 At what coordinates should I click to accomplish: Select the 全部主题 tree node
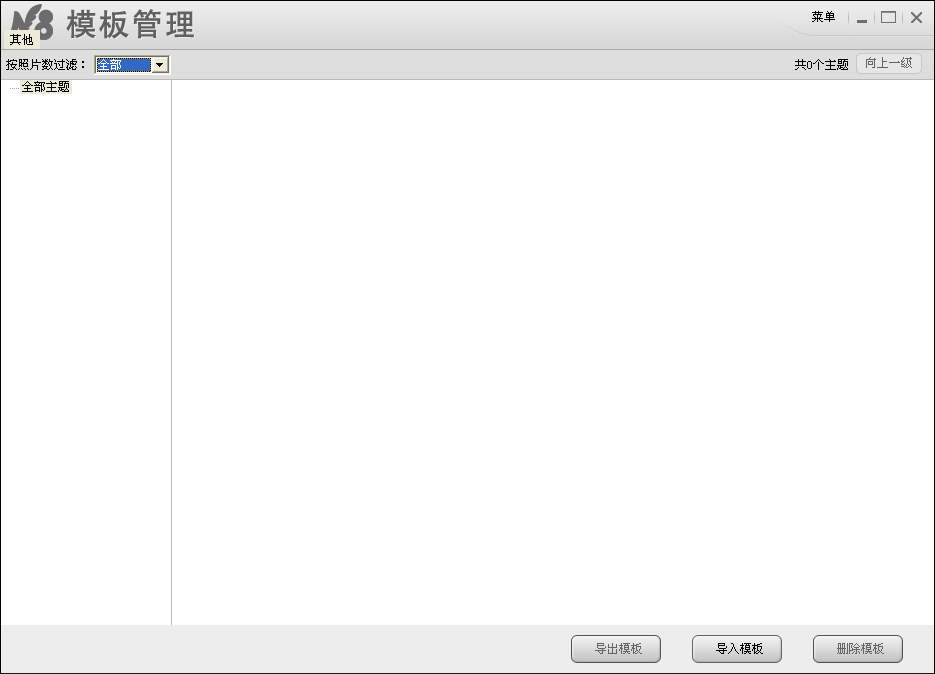(46, 87)
